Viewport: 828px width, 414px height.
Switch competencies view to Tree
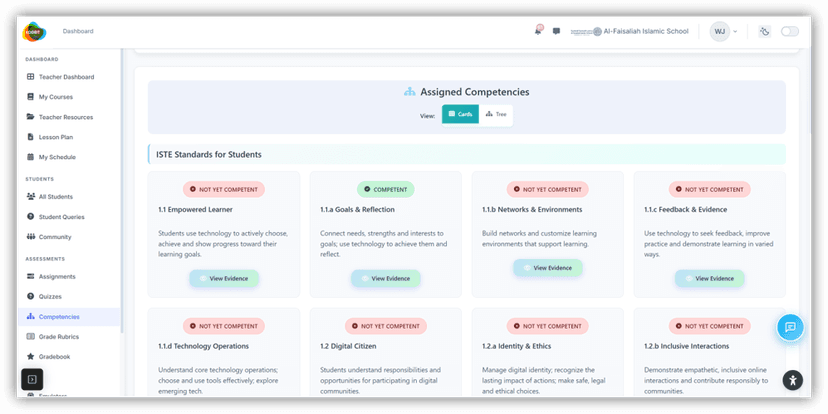(x=496, y=115)
